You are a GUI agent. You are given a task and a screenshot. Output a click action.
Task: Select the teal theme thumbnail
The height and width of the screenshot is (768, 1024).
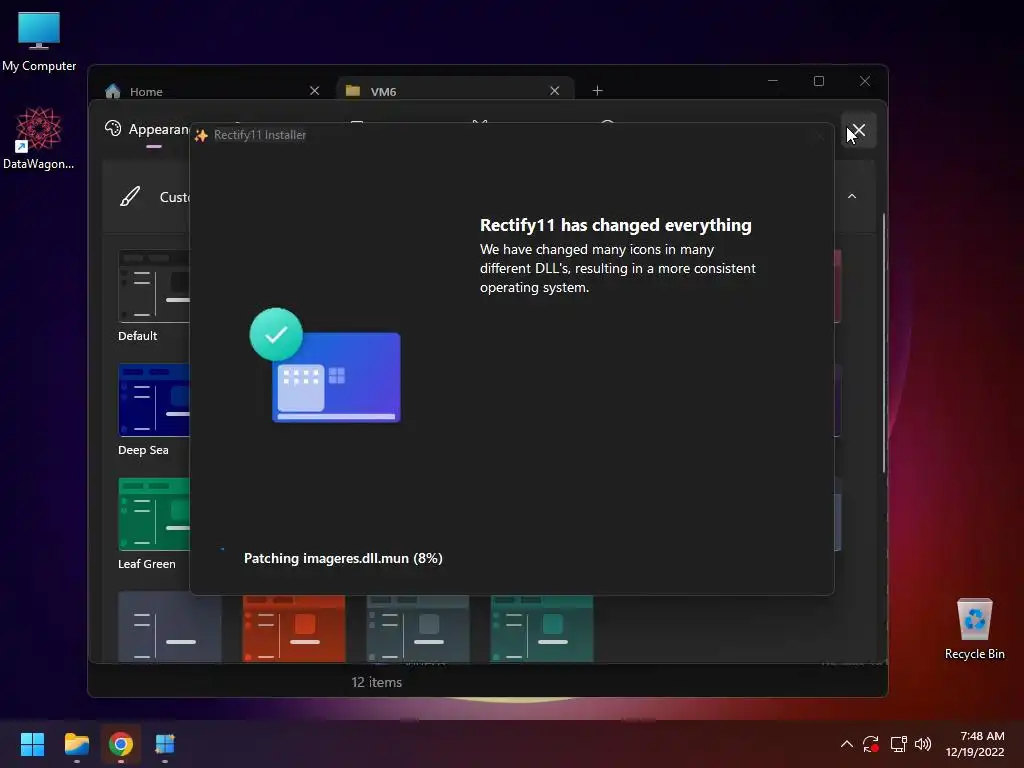542,628
